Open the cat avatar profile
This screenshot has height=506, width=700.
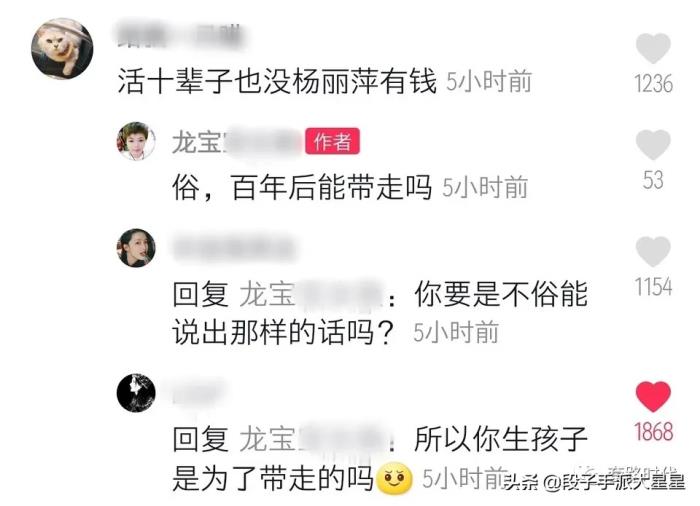click(62, 48)
